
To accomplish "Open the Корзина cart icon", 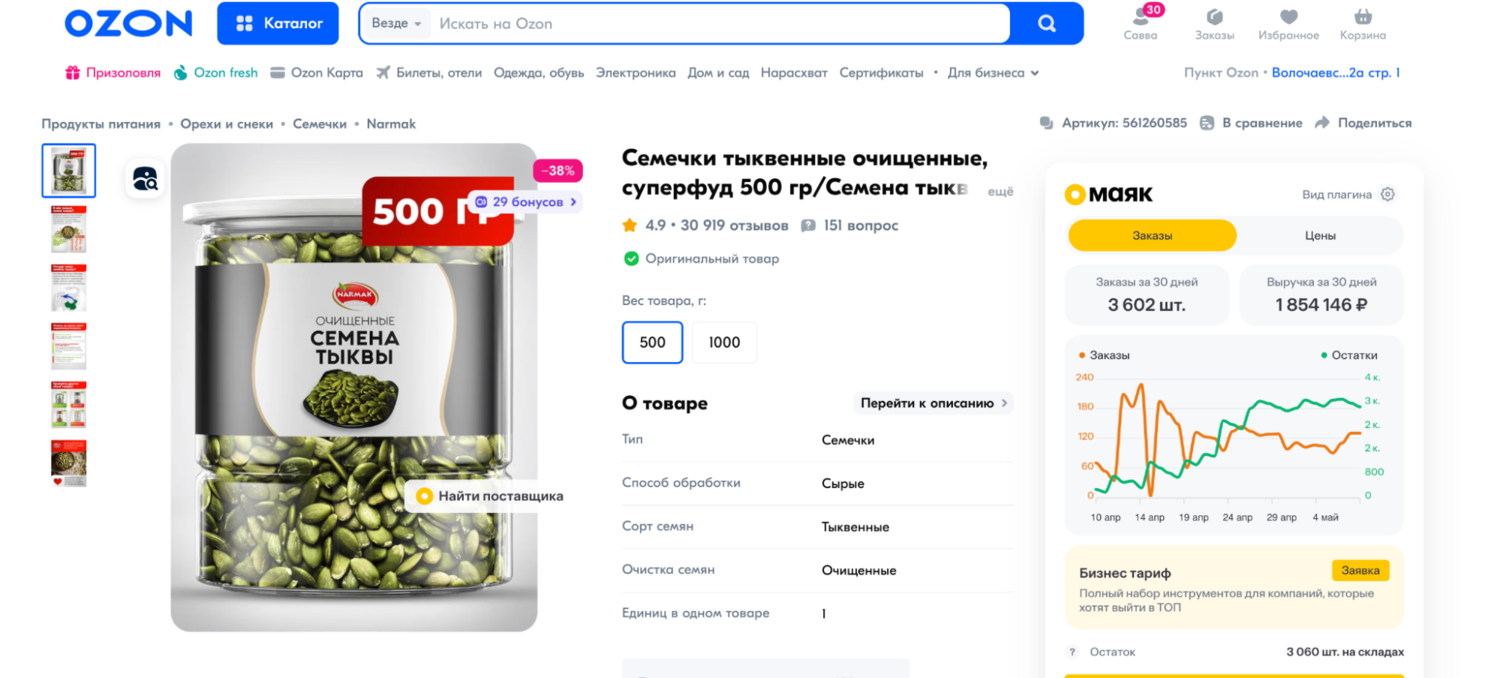I will [x=1362, y=17].
